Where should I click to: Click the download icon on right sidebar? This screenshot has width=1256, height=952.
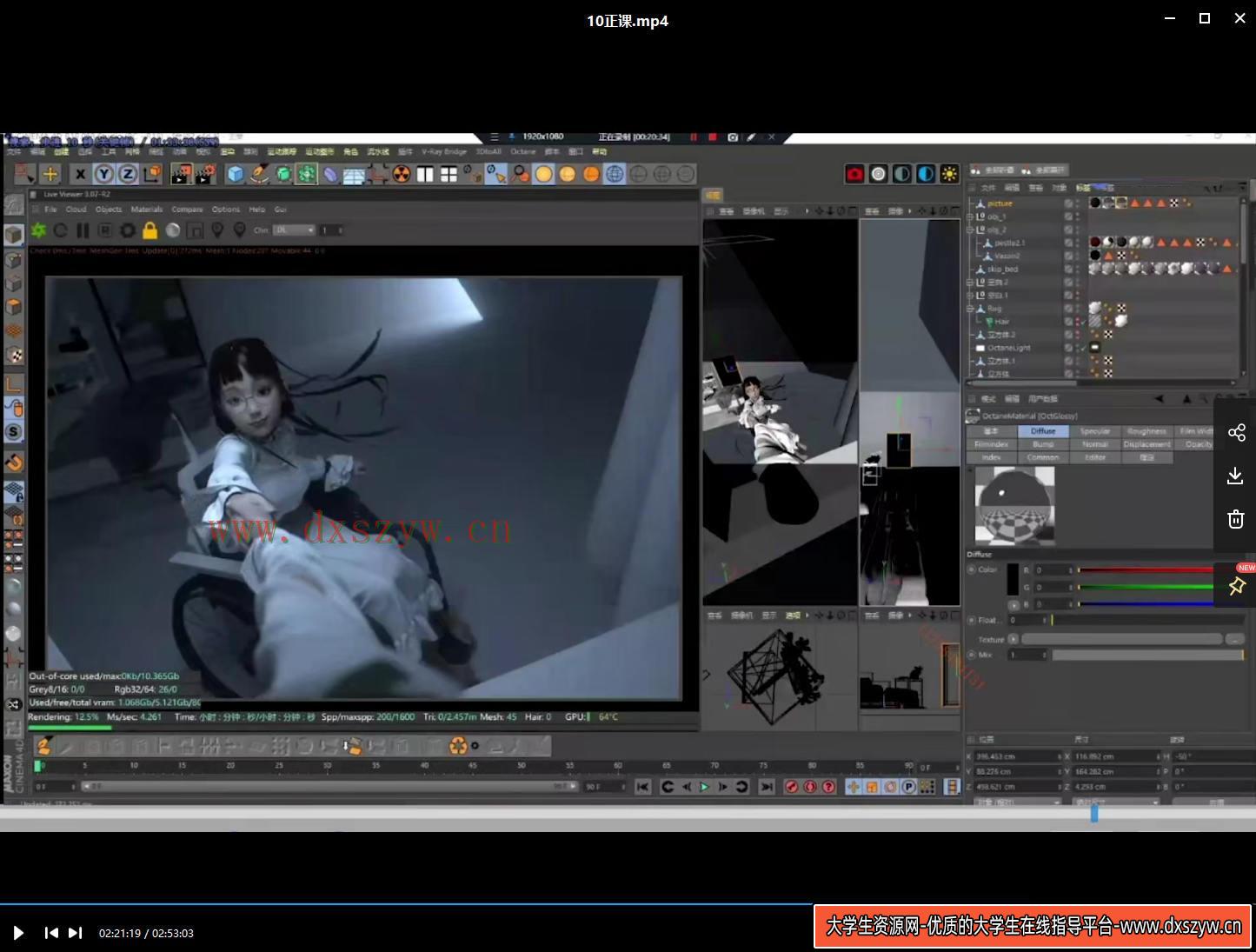click(x=1236, y=476)
